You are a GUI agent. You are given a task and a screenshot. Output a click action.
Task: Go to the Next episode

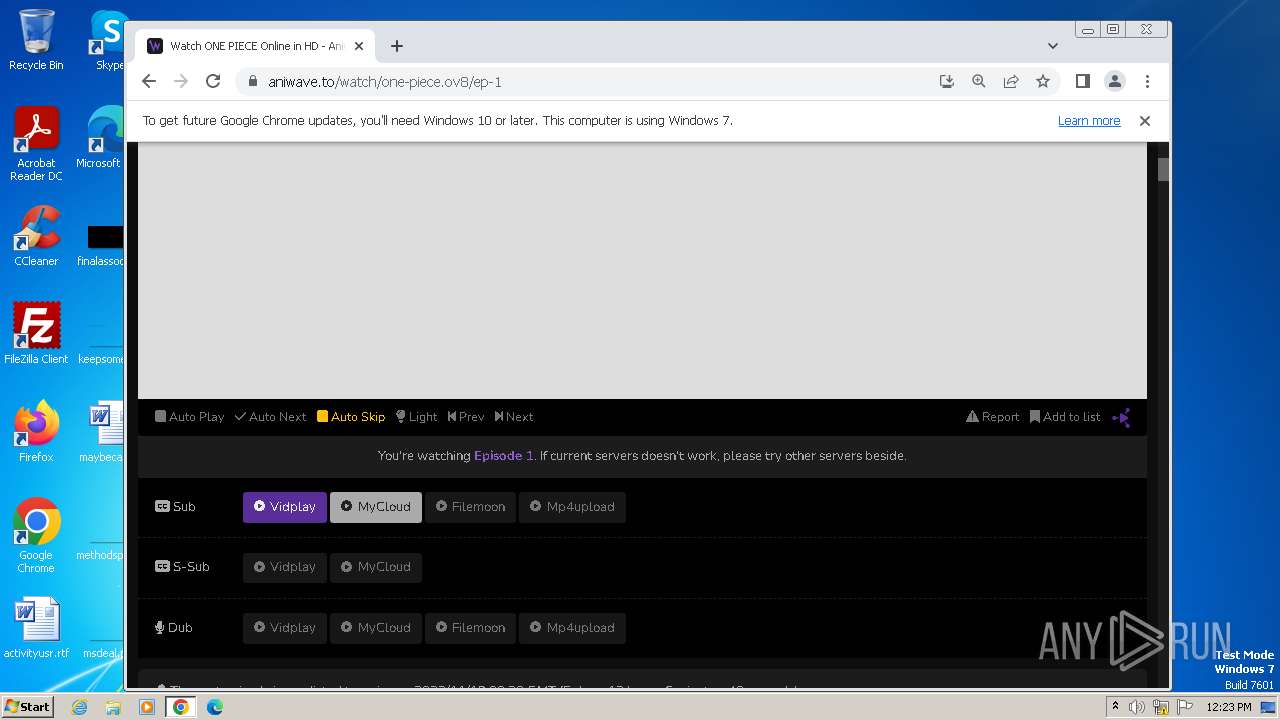pos(514,417)
